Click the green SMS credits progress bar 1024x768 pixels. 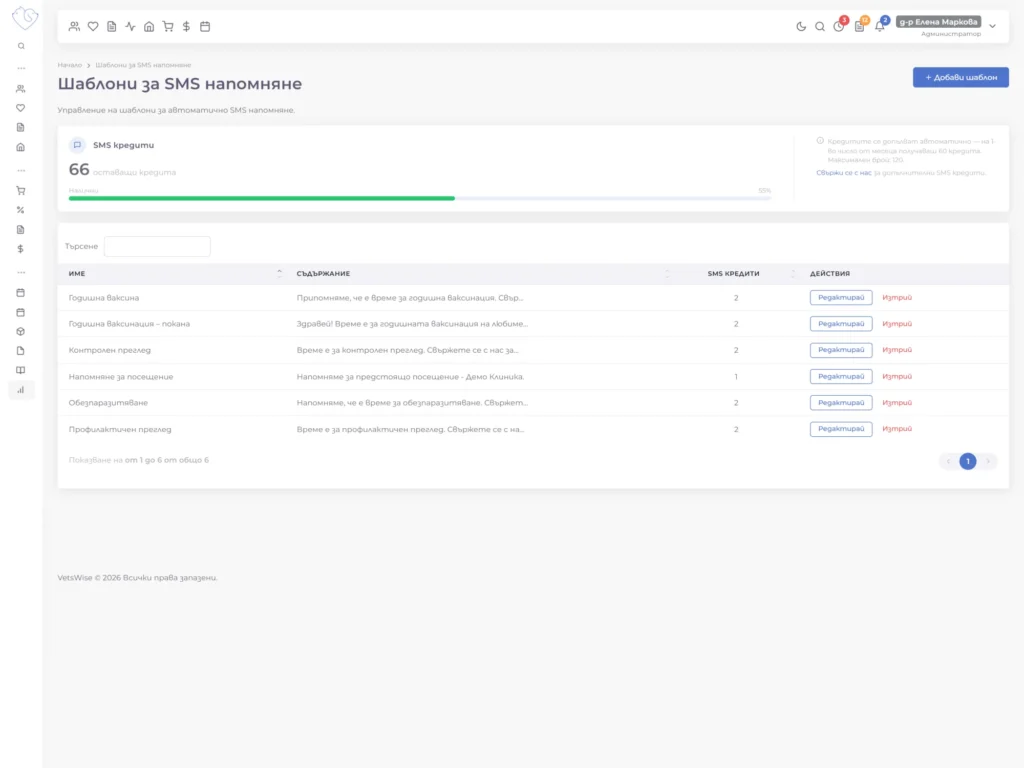[262, 199]
